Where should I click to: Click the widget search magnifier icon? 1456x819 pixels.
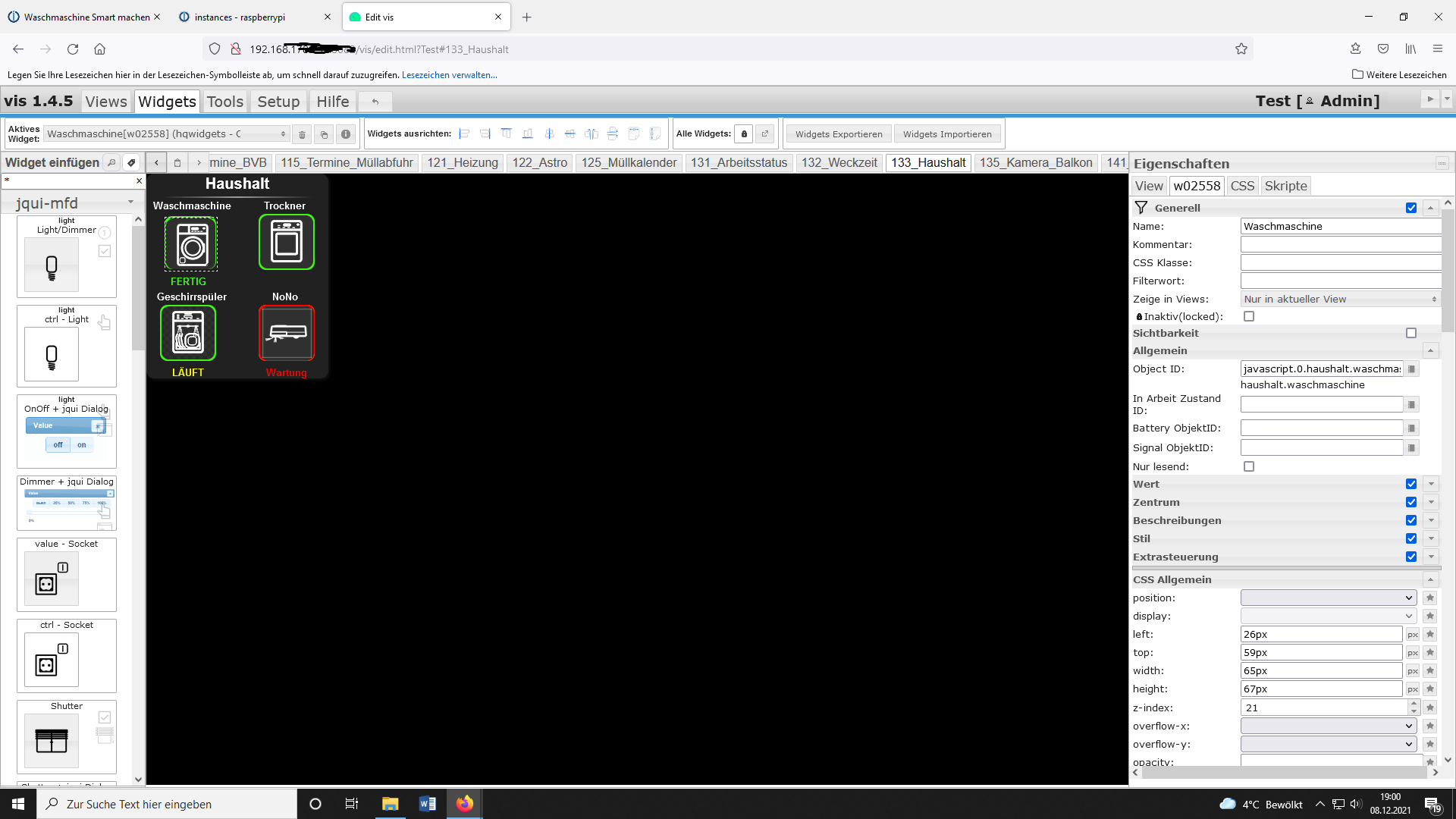pyautogui.click(x=111, y=162)
